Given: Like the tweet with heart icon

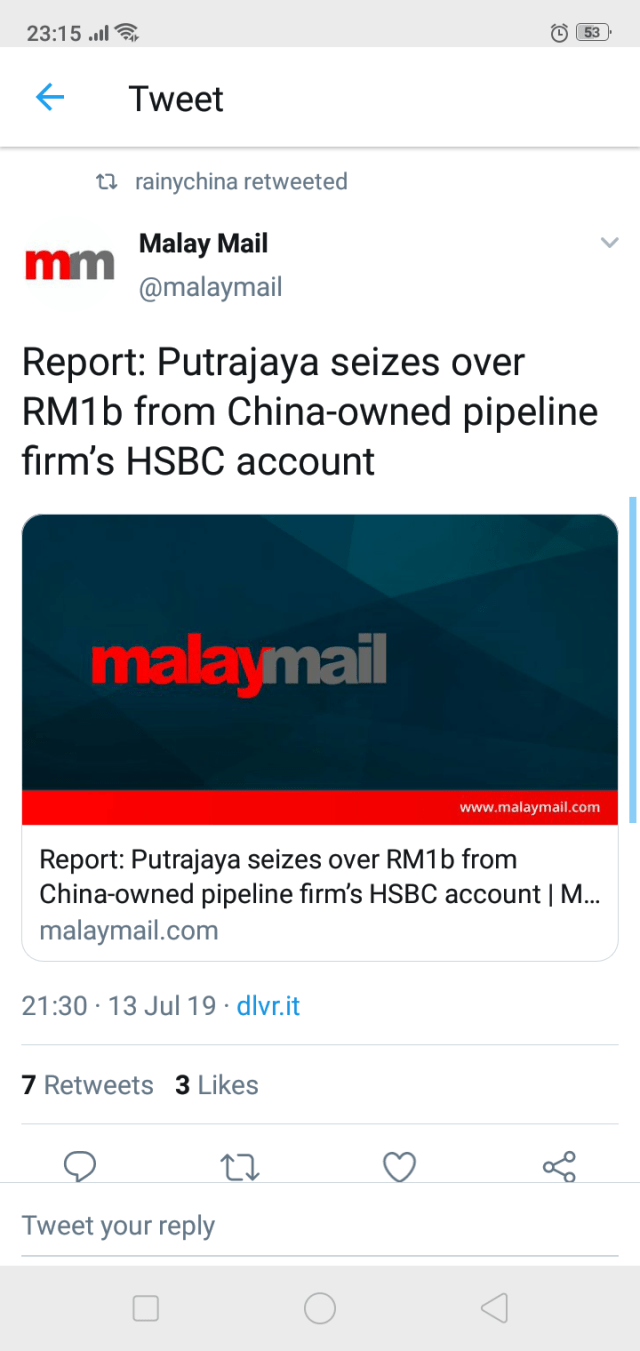Looking at the screenshot, I should coord(400,1166).
